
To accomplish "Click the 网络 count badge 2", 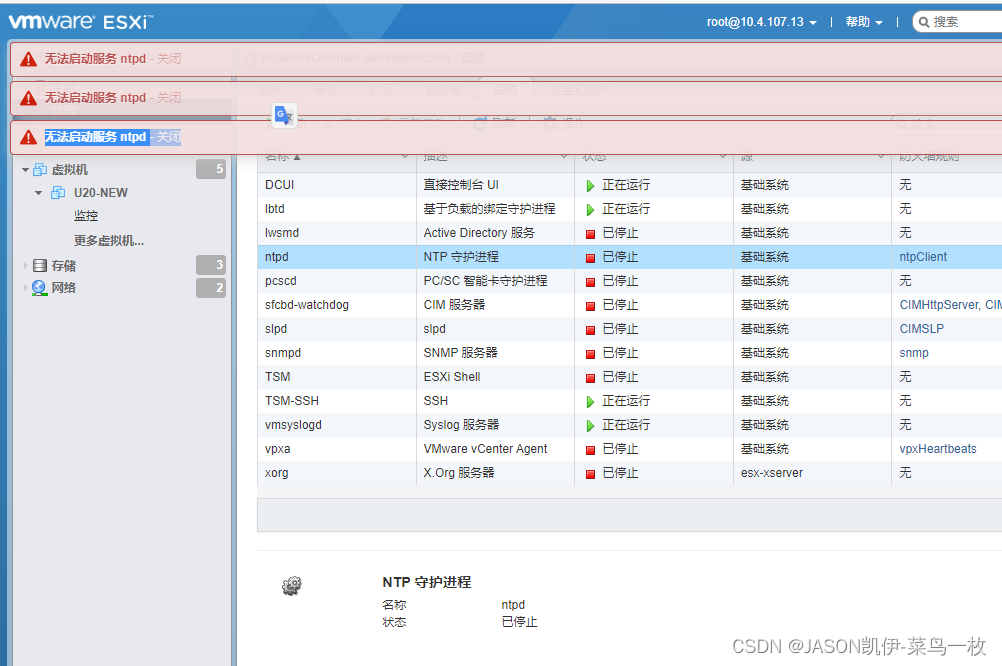I will (x=211, y=288).
